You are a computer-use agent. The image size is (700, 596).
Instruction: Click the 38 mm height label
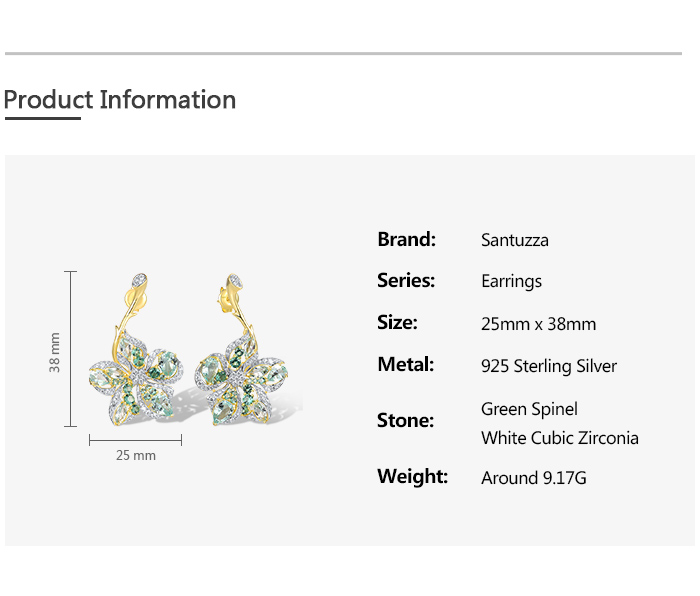point(55,352)
